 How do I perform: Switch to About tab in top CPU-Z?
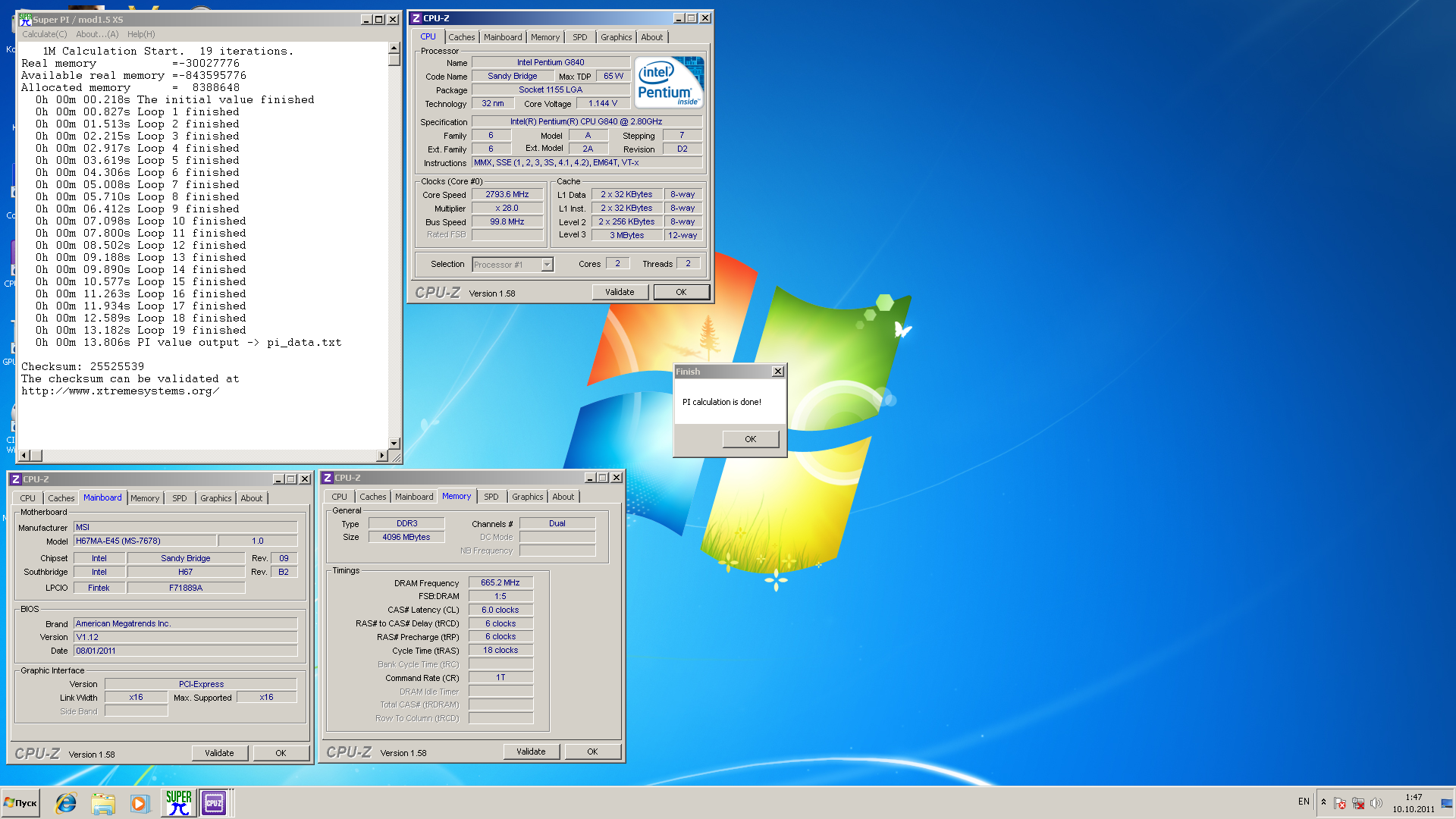651,37
